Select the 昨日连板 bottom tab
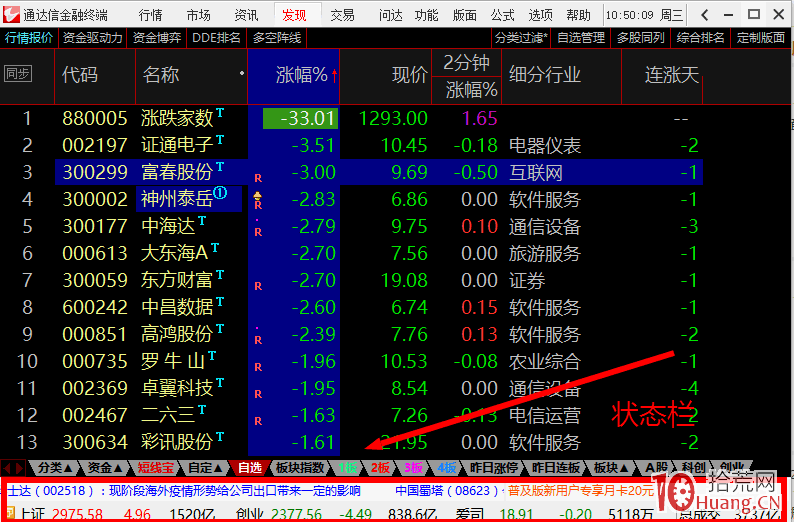 pyautogui.click(x=555, y=467)
